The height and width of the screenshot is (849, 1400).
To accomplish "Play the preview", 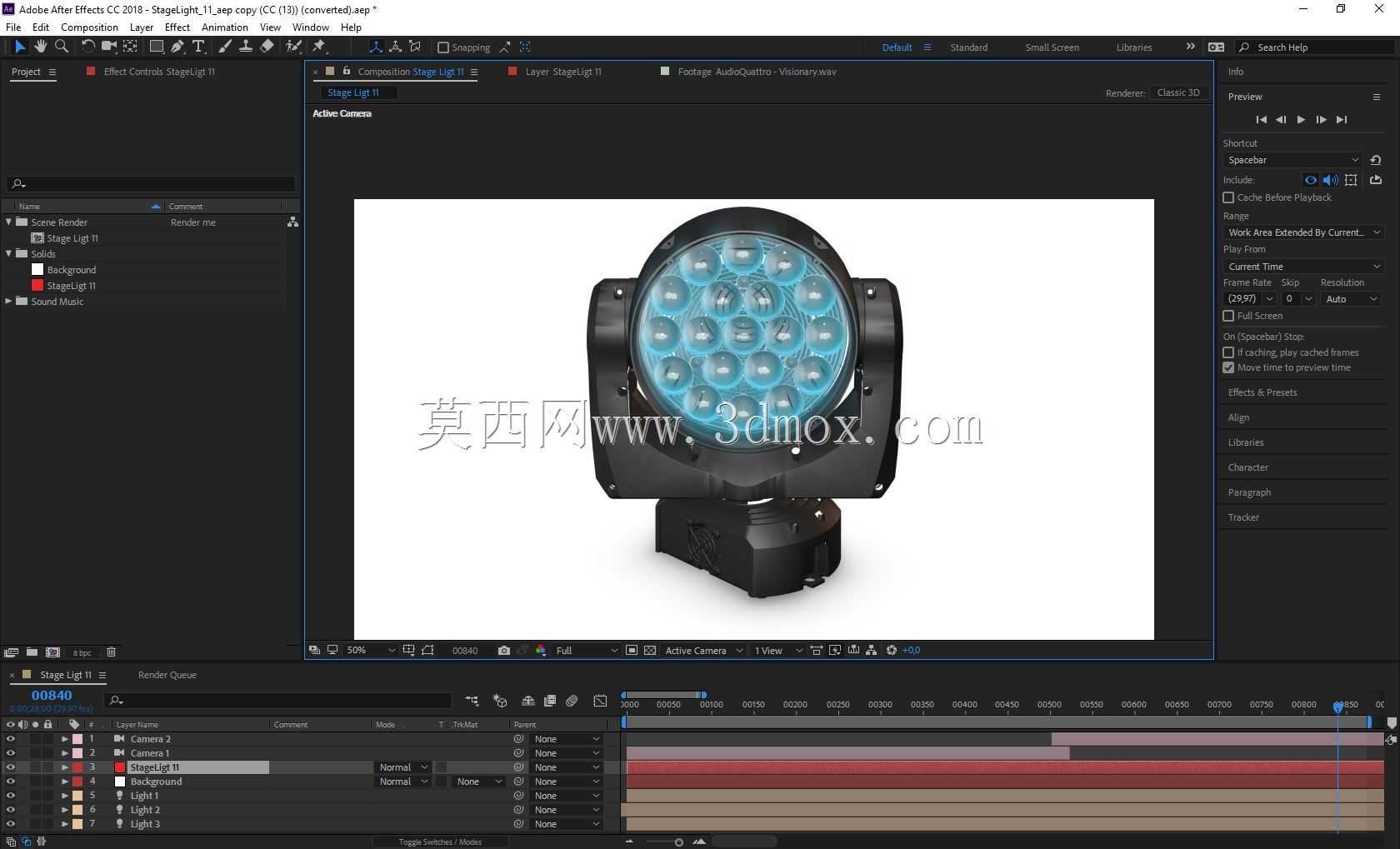I will pos(1301,120).
